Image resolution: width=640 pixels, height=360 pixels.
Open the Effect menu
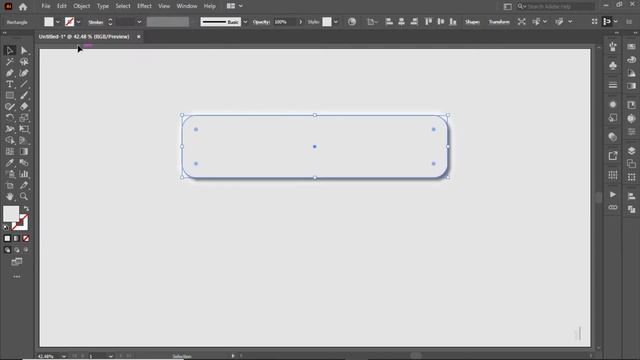144,6
